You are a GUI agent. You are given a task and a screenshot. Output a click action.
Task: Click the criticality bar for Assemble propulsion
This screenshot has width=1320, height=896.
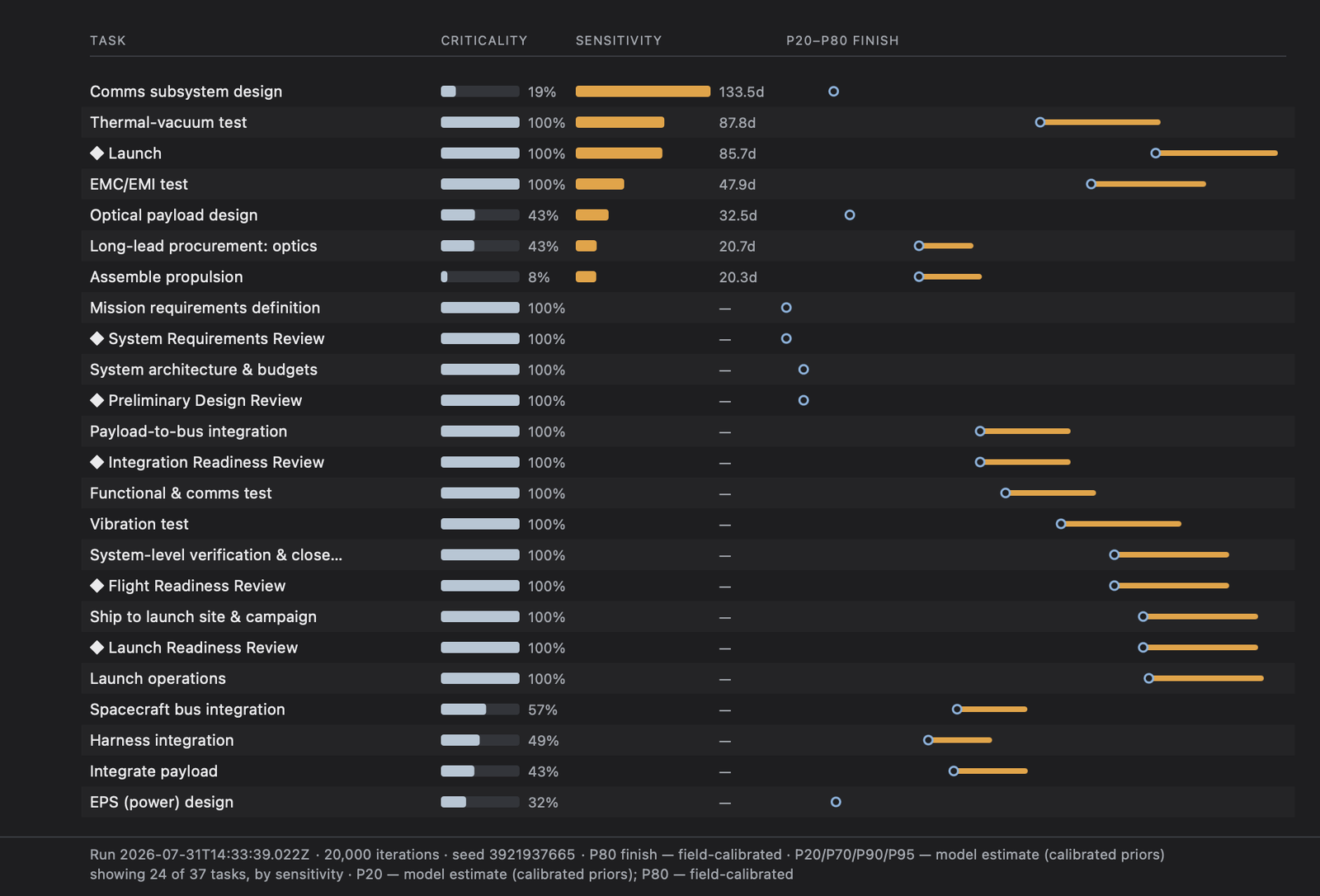click(480, 277)
